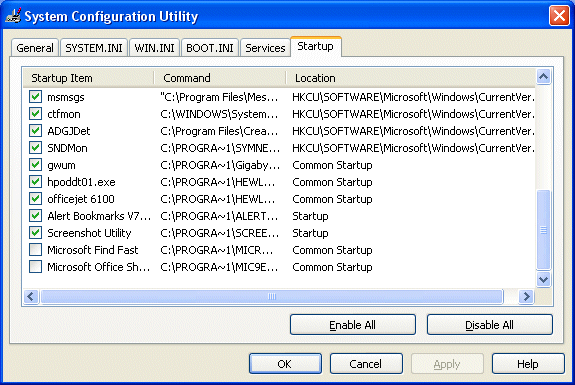Select the officejet 6100 item name
The width and height of the screenshot is (575, 385).
coord(81,199)
